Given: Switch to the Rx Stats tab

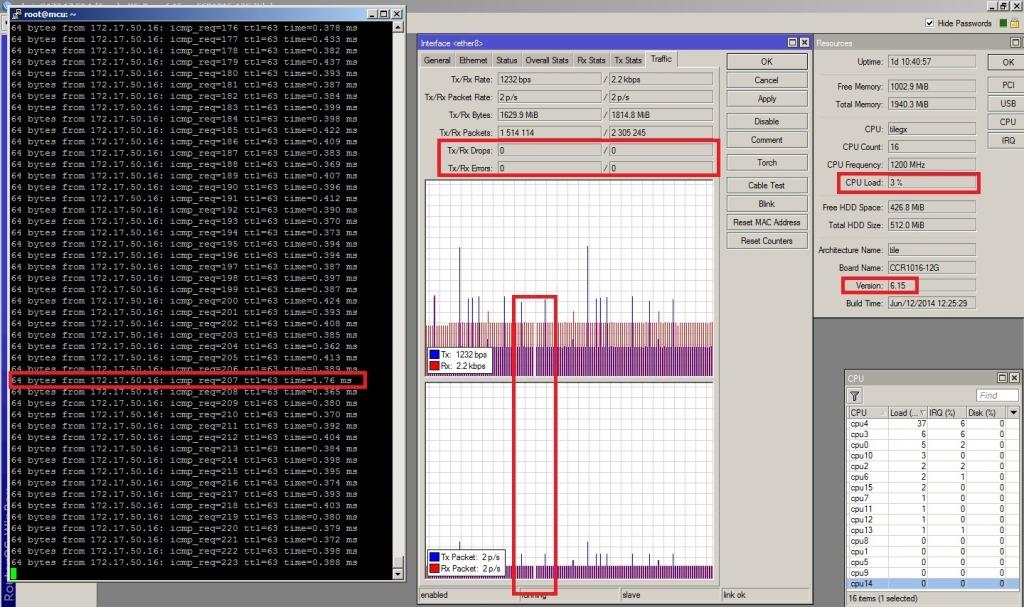Looking at the screenshot, I should point(591,60).
